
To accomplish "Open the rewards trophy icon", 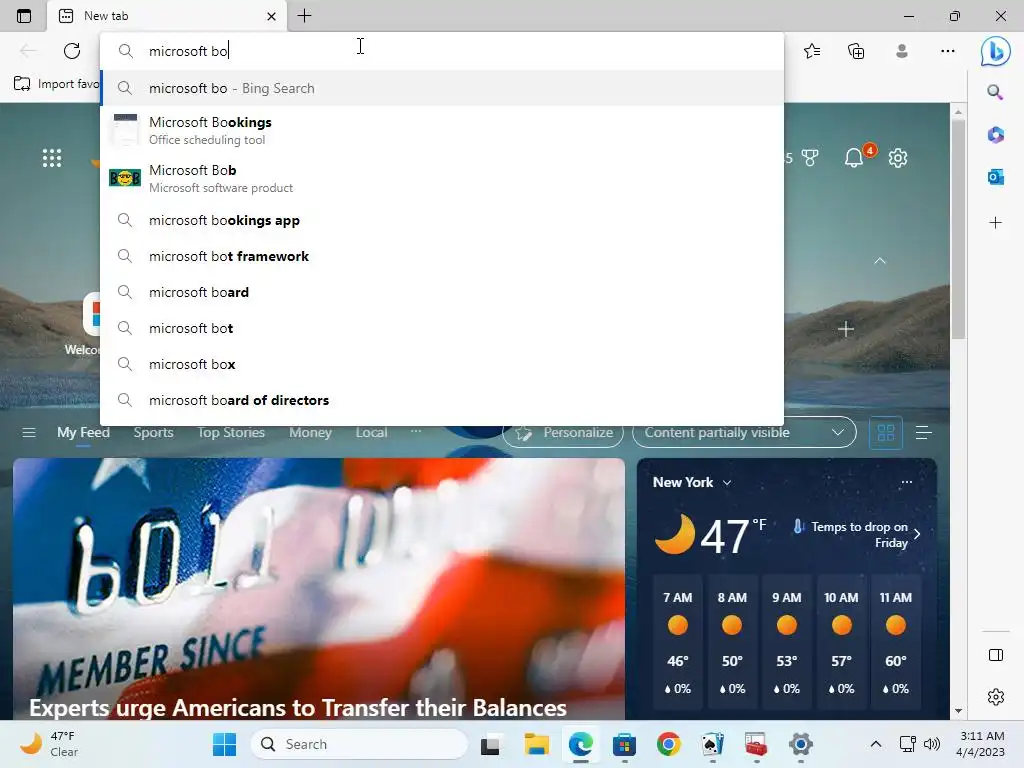I will pos(810,158).
